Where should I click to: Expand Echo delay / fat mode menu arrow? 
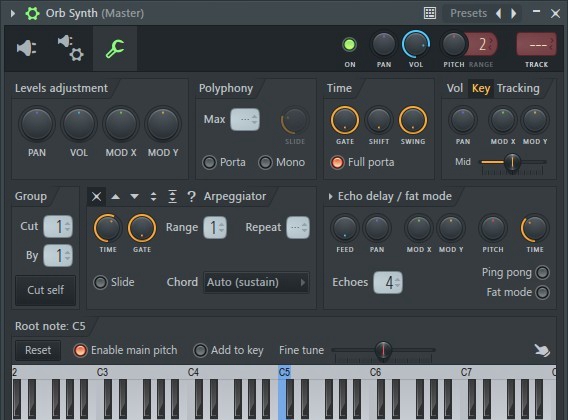click(x=330, y=196)
